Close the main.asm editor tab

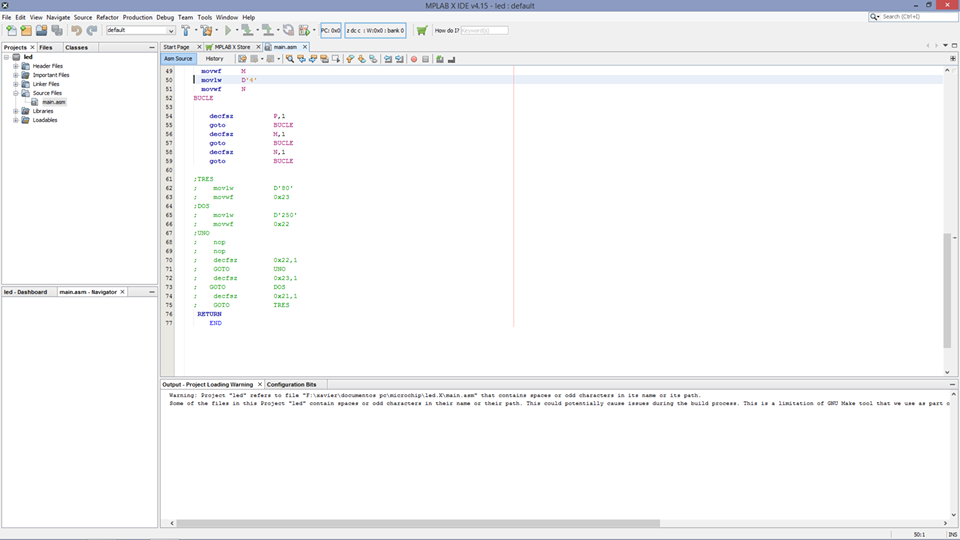pos(304,47)
